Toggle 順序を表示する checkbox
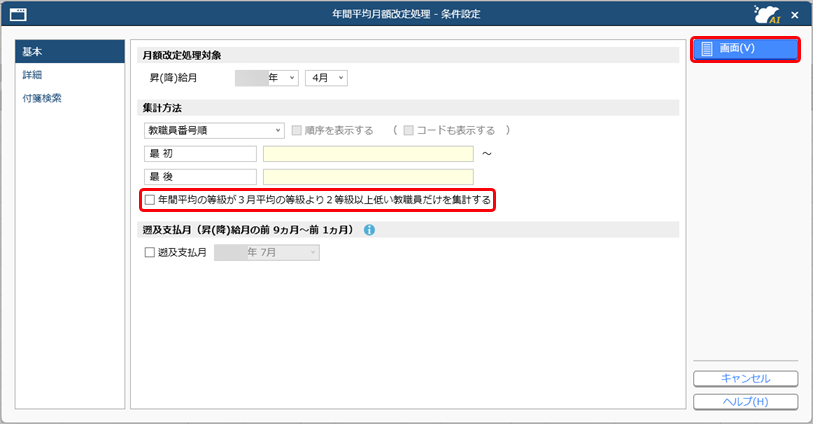This screenshot has width=813, height=424. tap(297, 130)
